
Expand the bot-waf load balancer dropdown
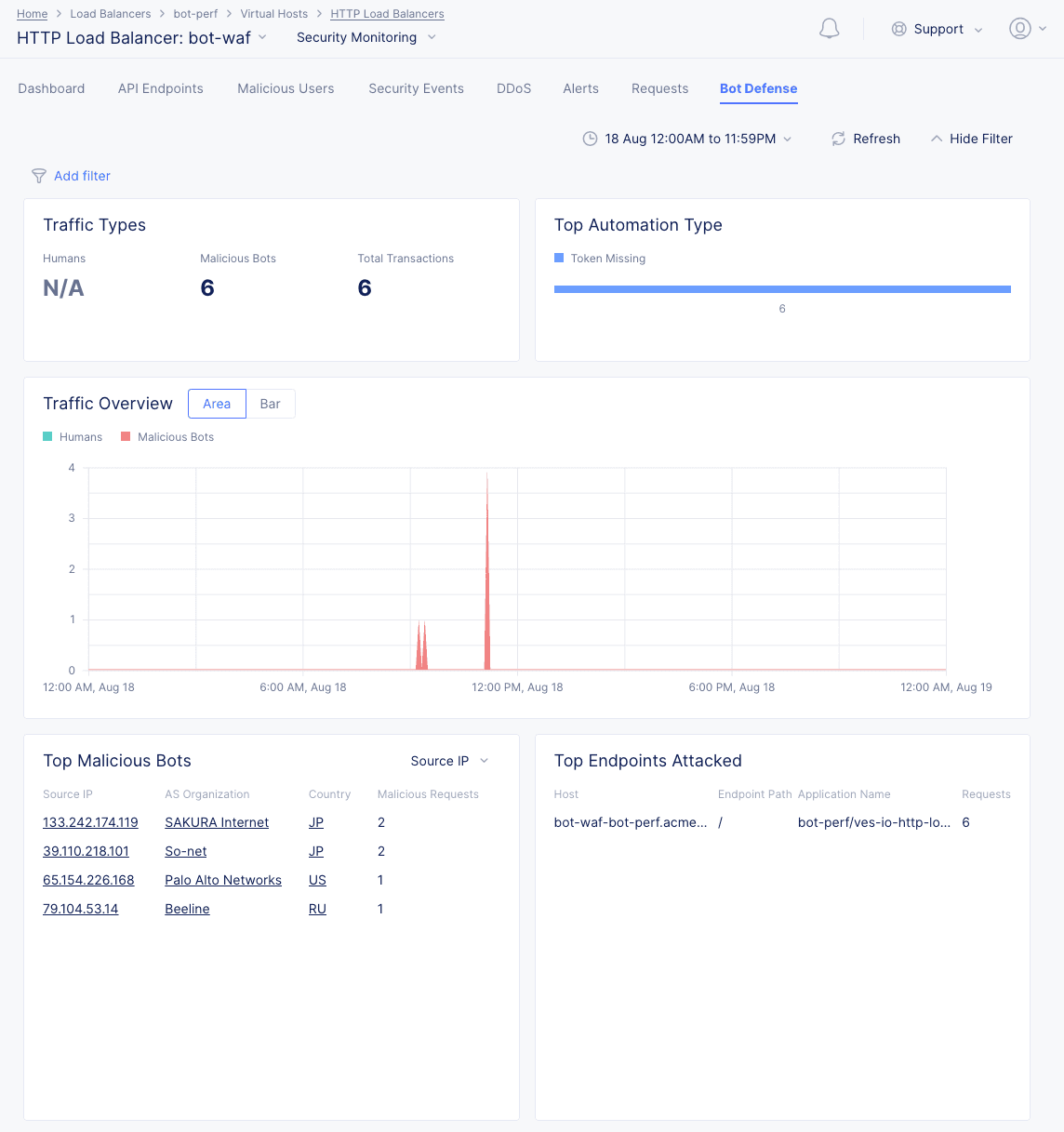coord(262,37)
